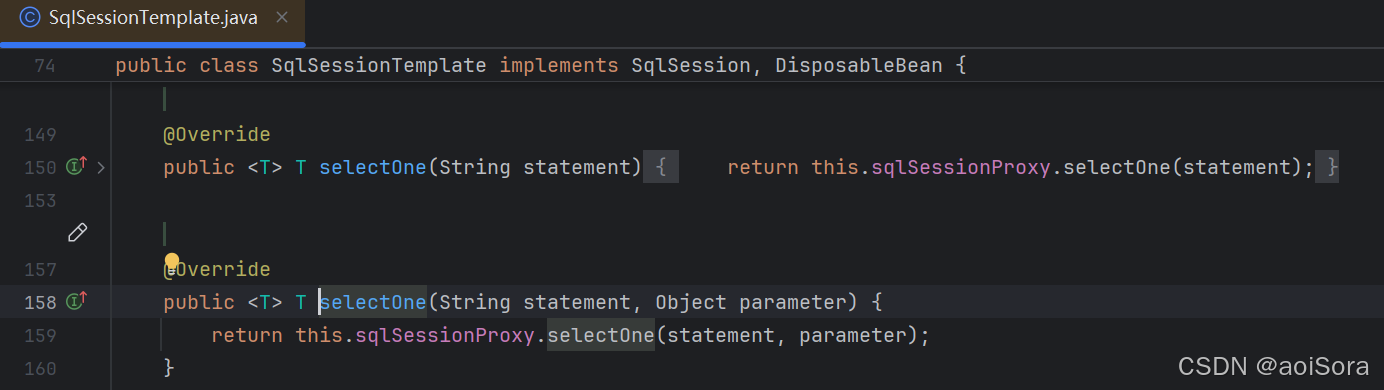This screenshot has height=390, width=1384.
Task: Expand the folded method on line 150
Action: (100, 167)
